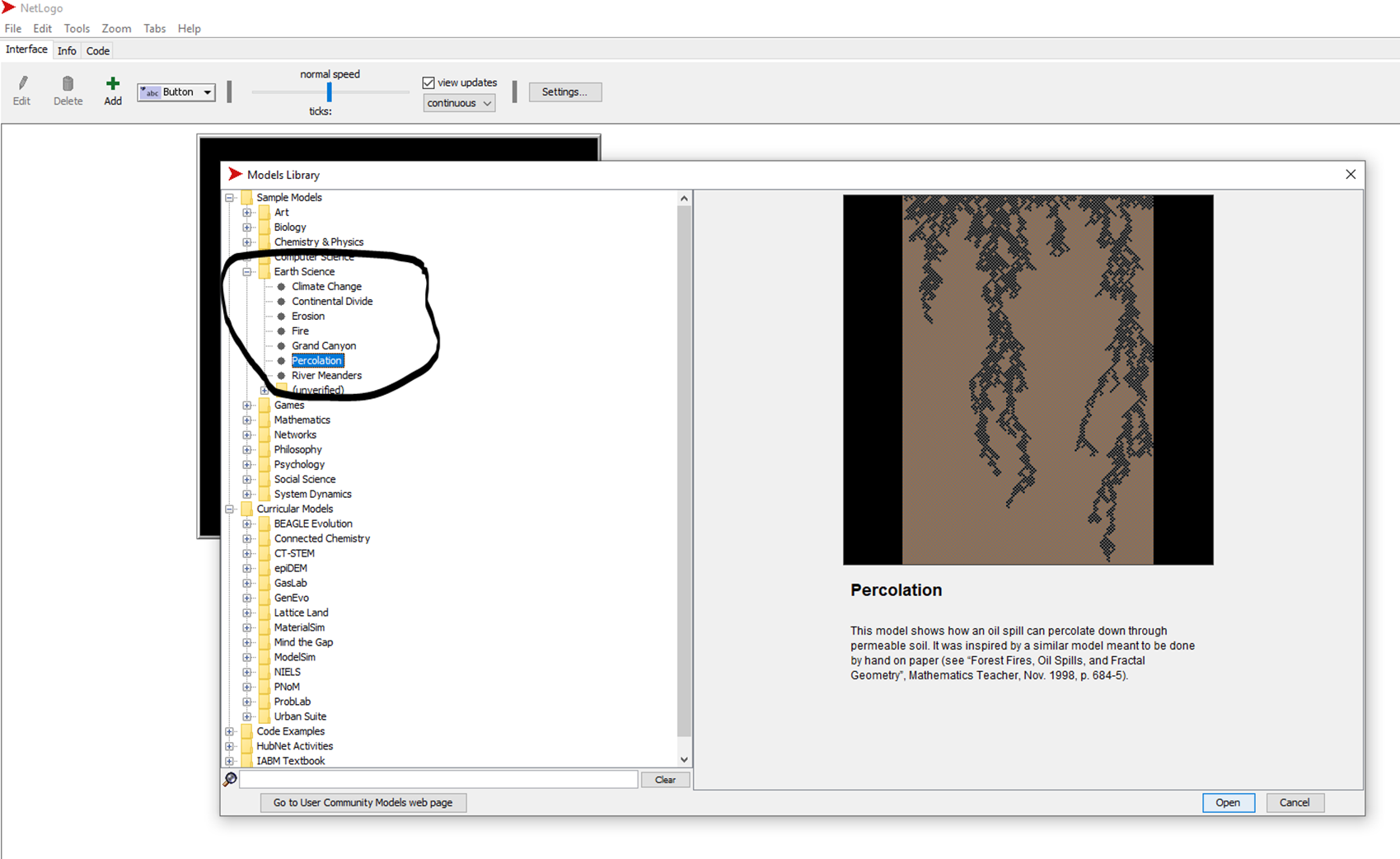
Task: Open the Button widget type dropdown
Action: point(176,92)
